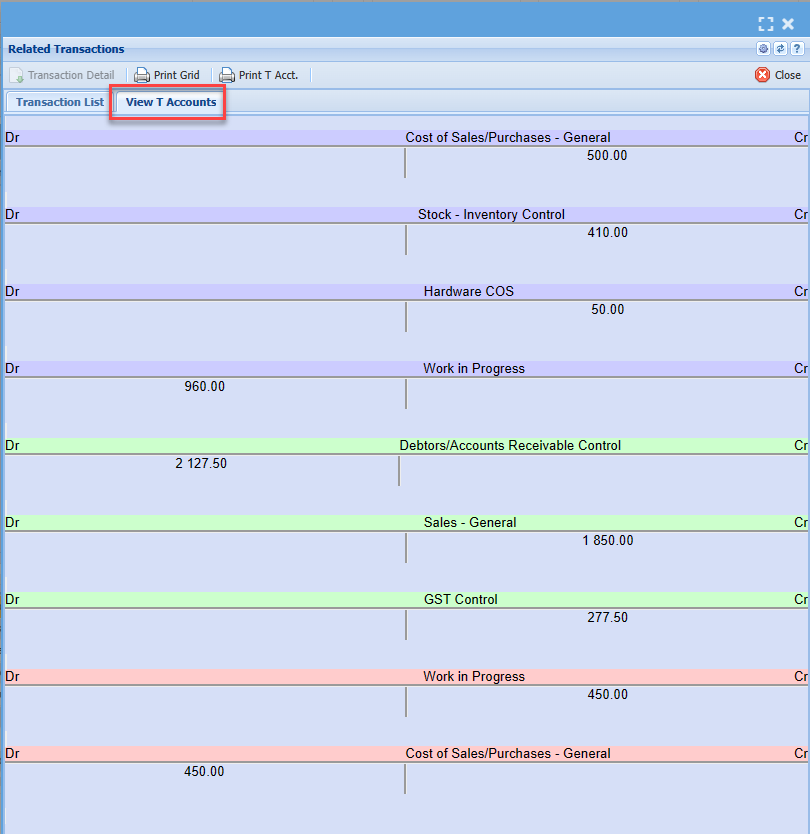Click the fullscreen expand icon in title bar
This screenshot has width=810, height=834.
766,24
